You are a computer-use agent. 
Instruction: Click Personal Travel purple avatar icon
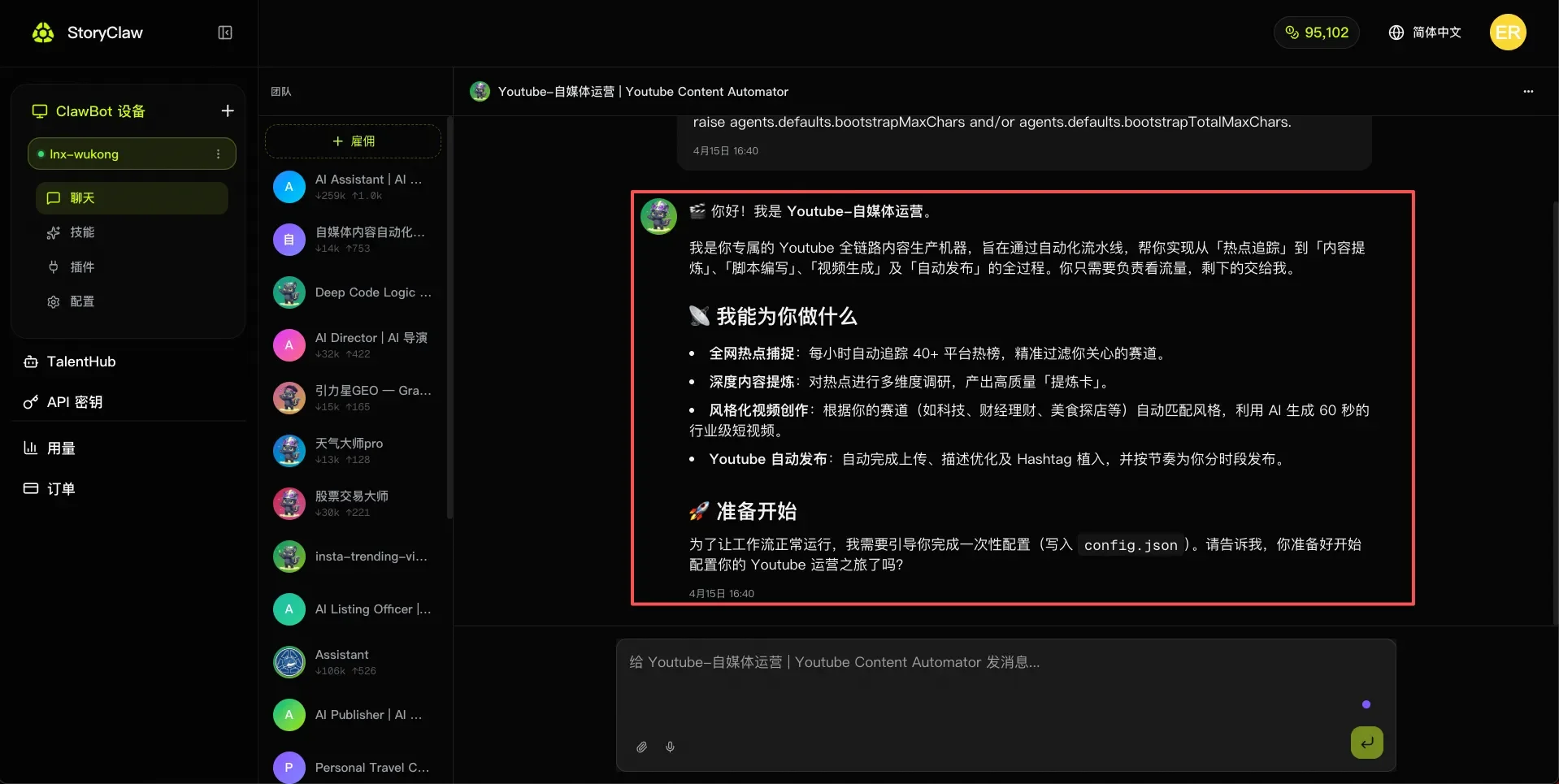289,768
